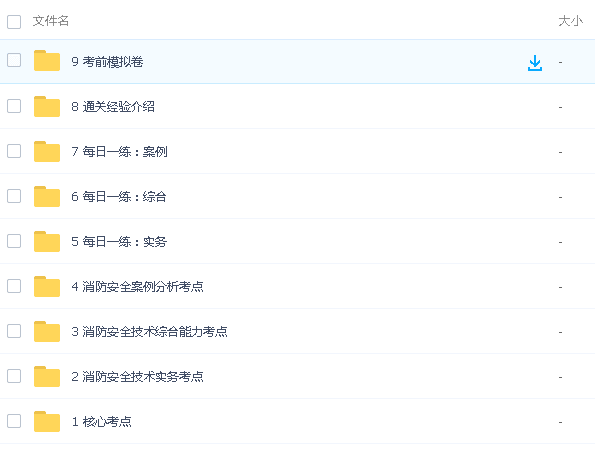
Task: Download the 9 考前模拟卷 folder
Action: click(x=535, y=63)
